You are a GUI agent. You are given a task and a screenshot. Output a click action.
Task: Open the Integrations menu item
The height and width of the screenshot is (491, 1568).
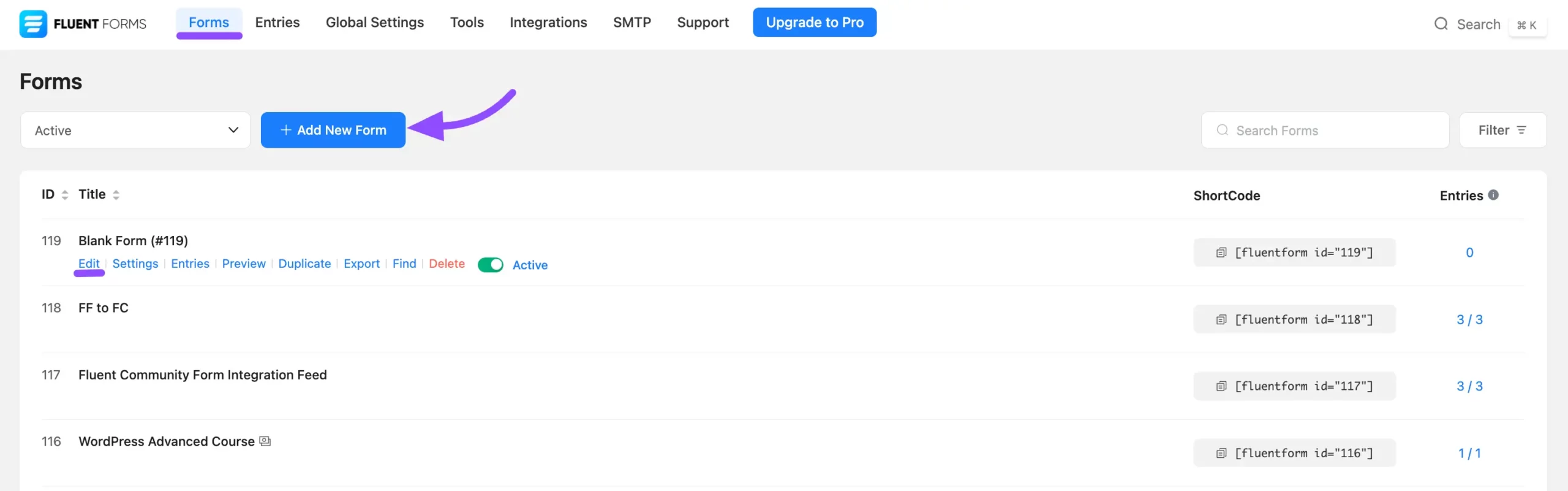click(x=548, y=23)
